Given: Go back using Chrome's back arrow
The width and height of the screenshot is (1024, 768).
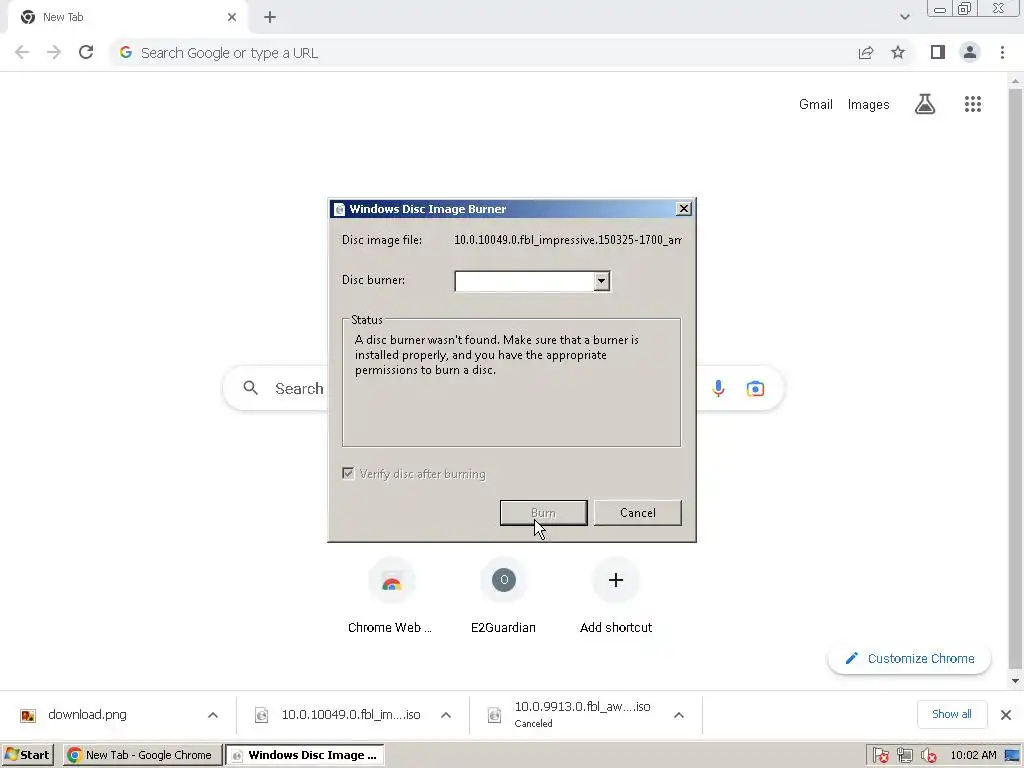Looking at the screenshot, I should (22, 52).
